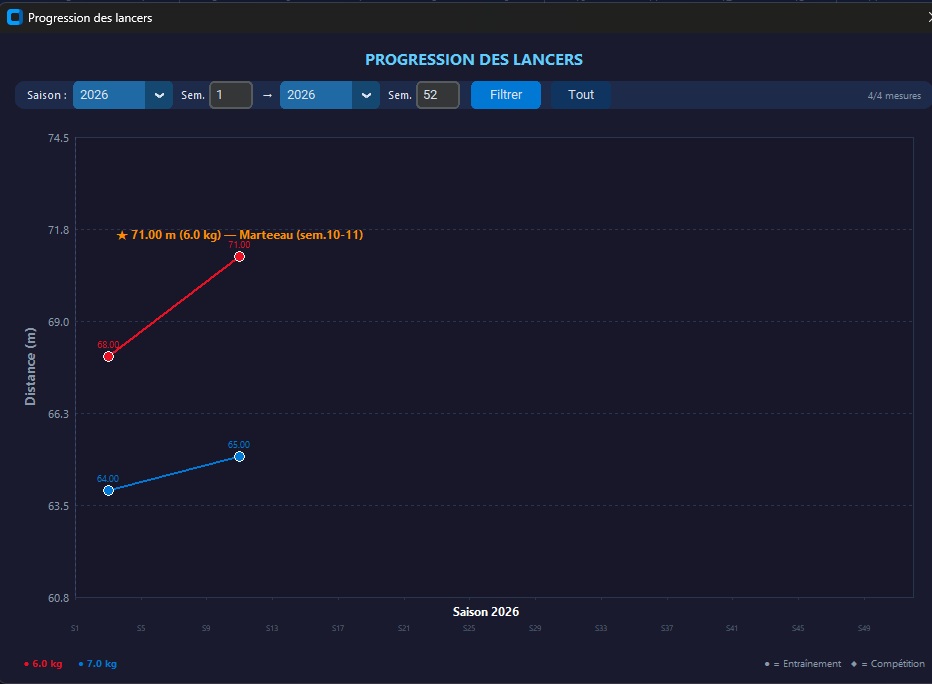The image size is (932, 684).
Task: Expand the second 2026 year dropdown chevron
Action: coord(366,94)
